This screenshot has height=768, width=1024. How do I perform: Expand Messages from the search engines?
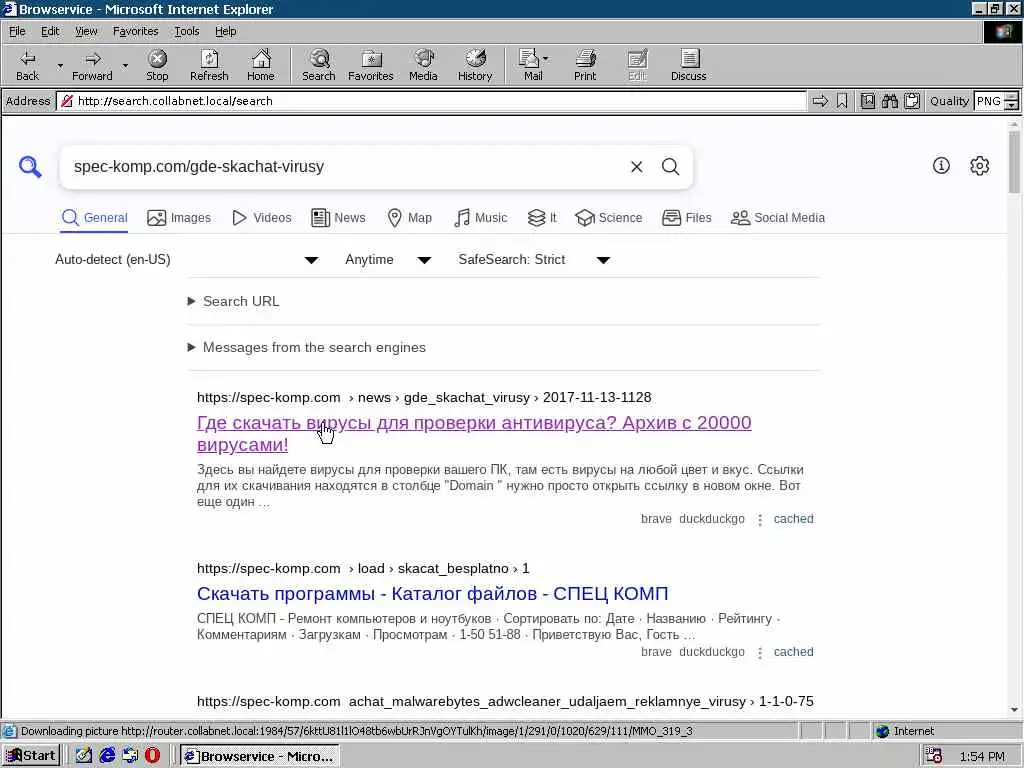tap(306, 347)
